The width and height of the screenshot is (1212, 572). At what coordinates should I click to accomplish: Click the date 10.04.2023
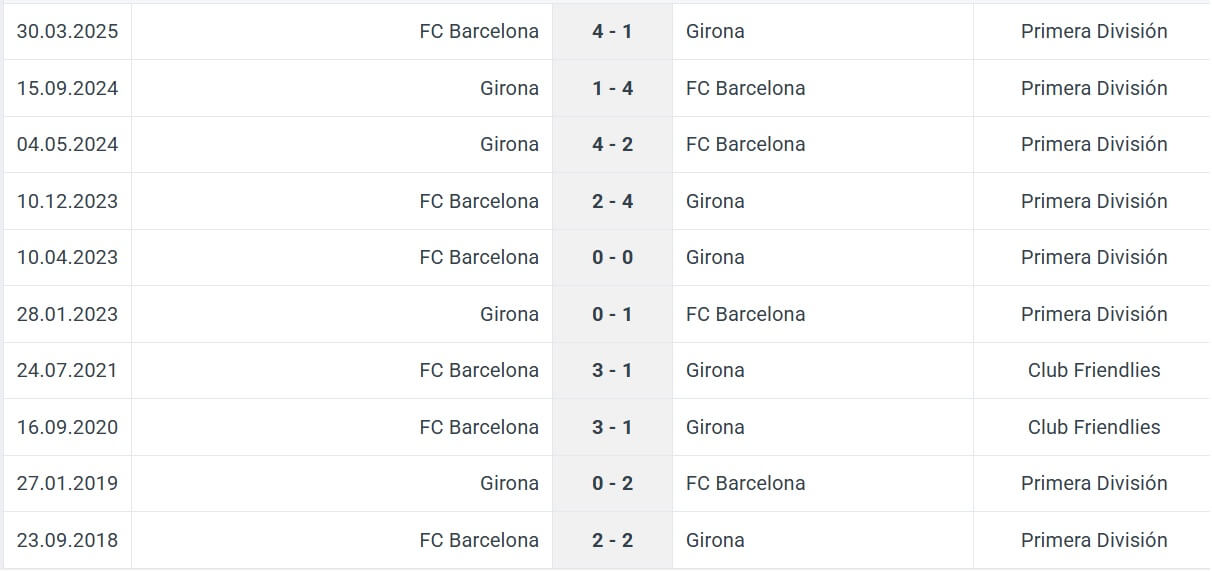tap(67, 257)
